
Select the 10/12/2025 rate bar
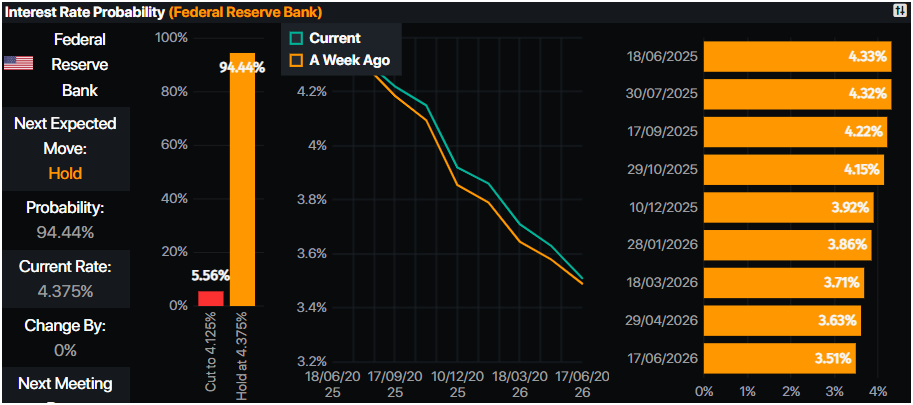click(x=788, y=207)
